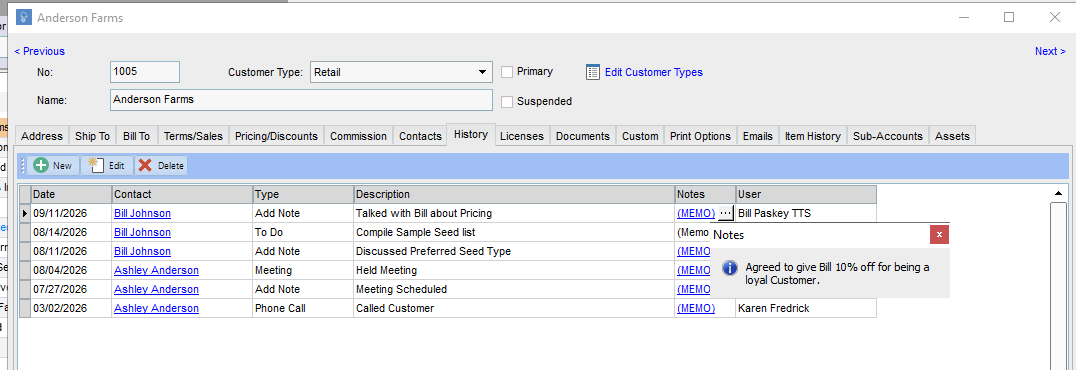Image resolution: width=1076 pixels, height=370 pixels.
Task: Click the Name field with Anderson Farms
Action: click(301, 100)
